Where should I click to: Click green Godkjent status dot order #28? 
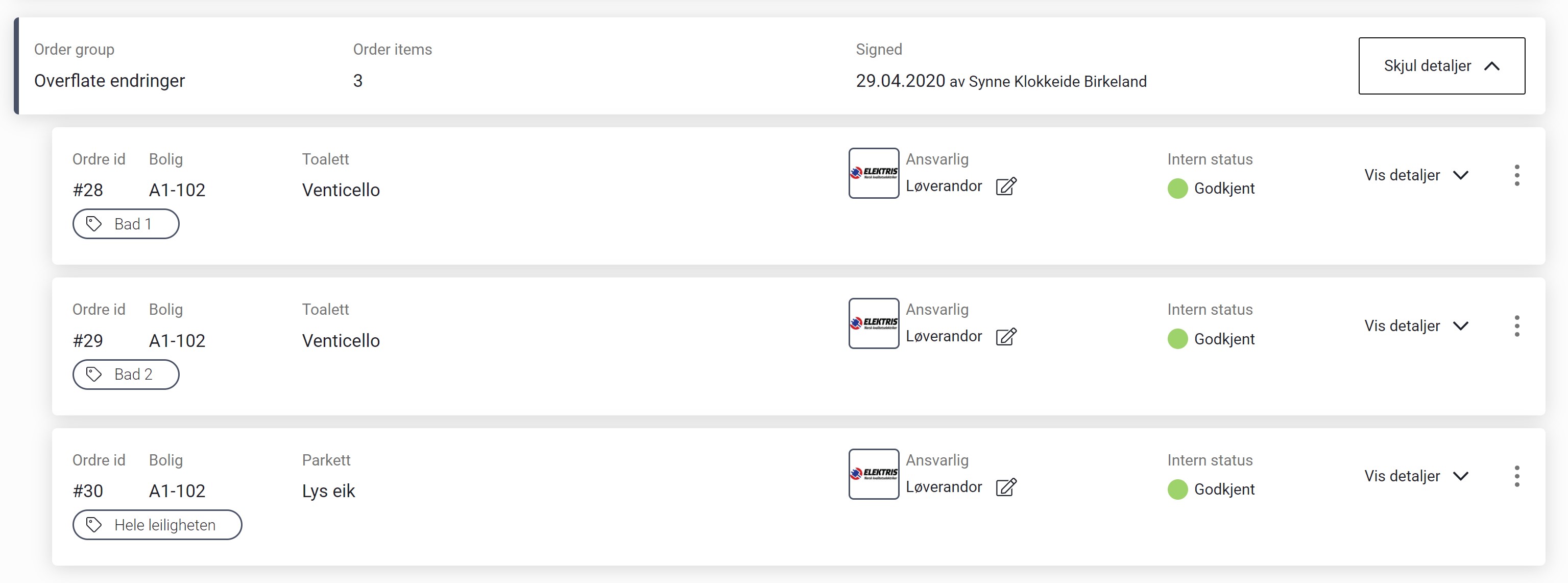tap(1178, 189)
